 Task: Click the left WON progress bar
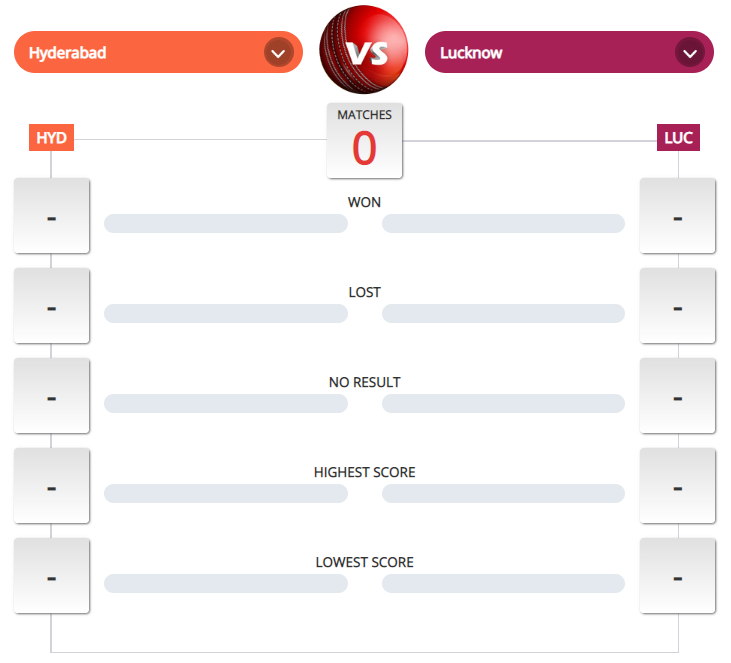225,223
